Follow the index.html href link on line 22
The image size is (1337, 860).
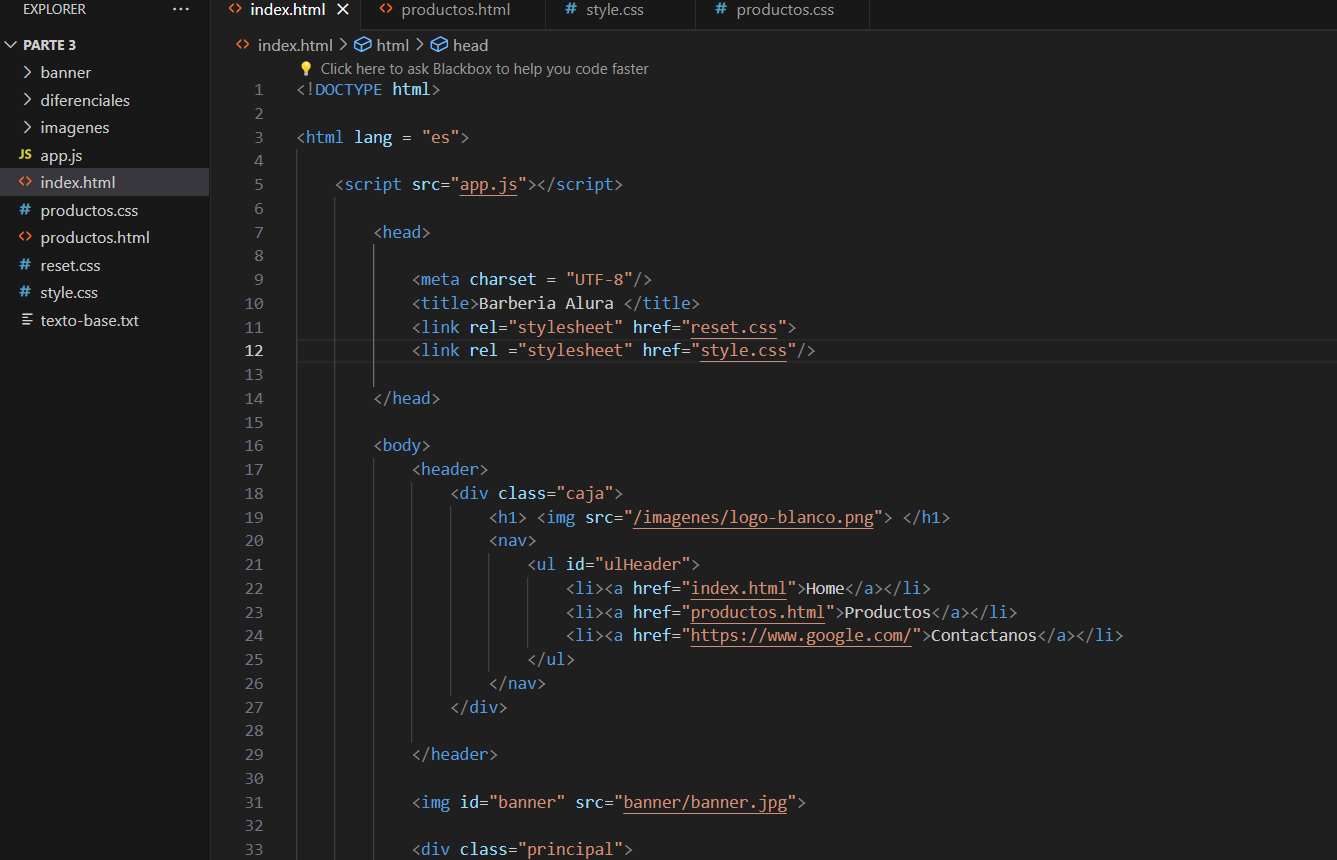click(x=738, y=589)
